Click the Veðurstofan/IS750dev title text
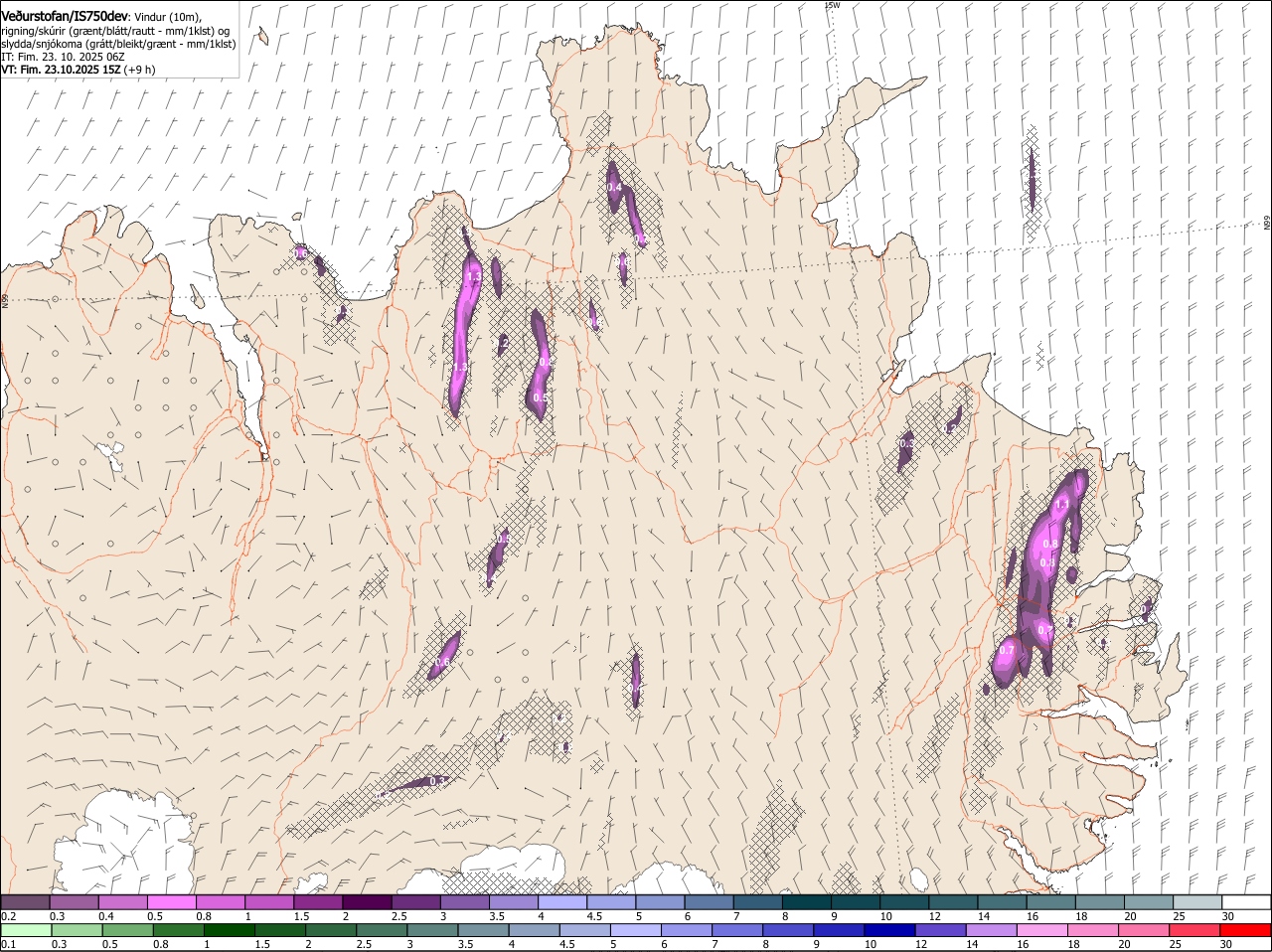Screen dimensions: 1272x952 (65, 17)
